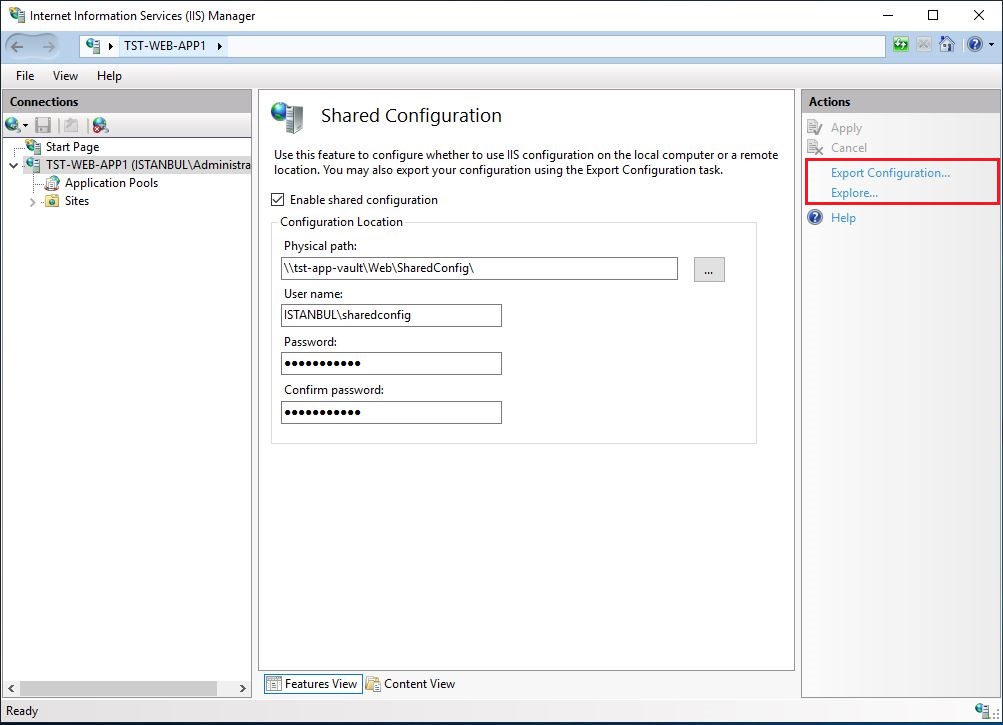The image size is (1003, 725).
Task: Click the IIS Manager title bar icon
Action: point(17,15)
